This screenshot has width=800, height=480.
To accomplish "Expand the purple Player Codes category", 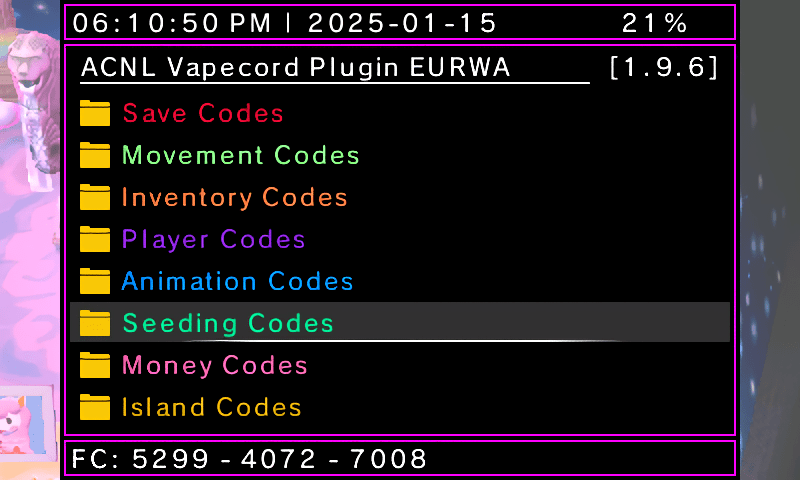I will (x=213, y=240).
